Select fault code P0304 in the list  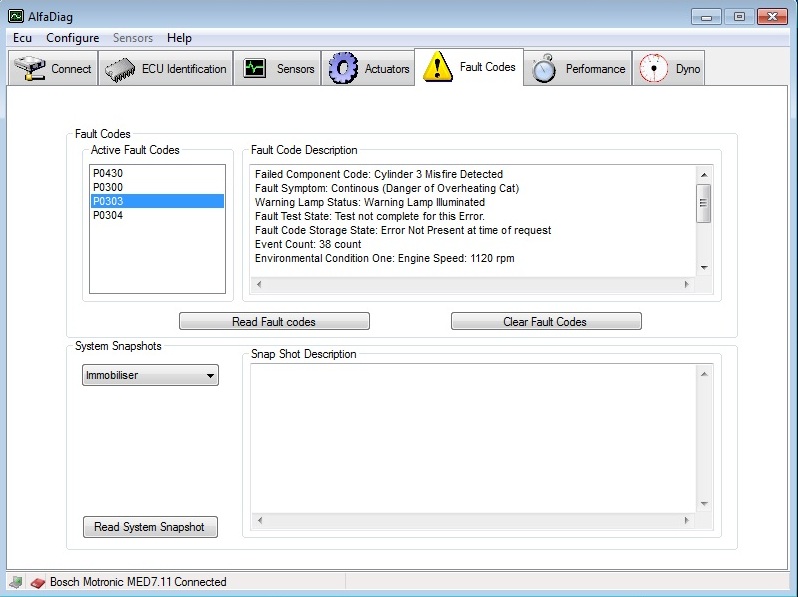(108, 215)
